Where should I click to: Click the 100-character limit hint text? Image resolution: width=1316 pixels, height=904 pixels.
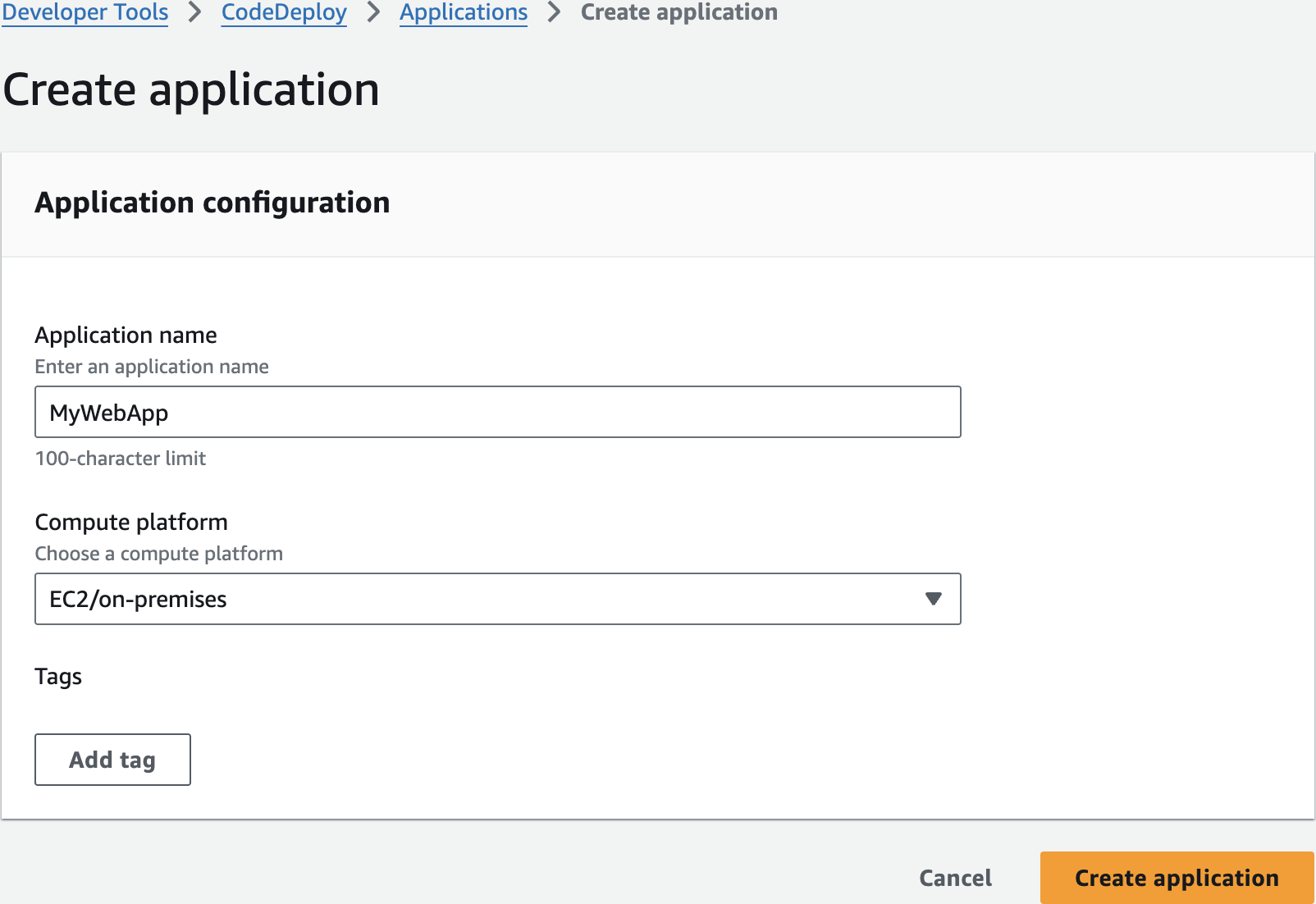coord(121,459)
